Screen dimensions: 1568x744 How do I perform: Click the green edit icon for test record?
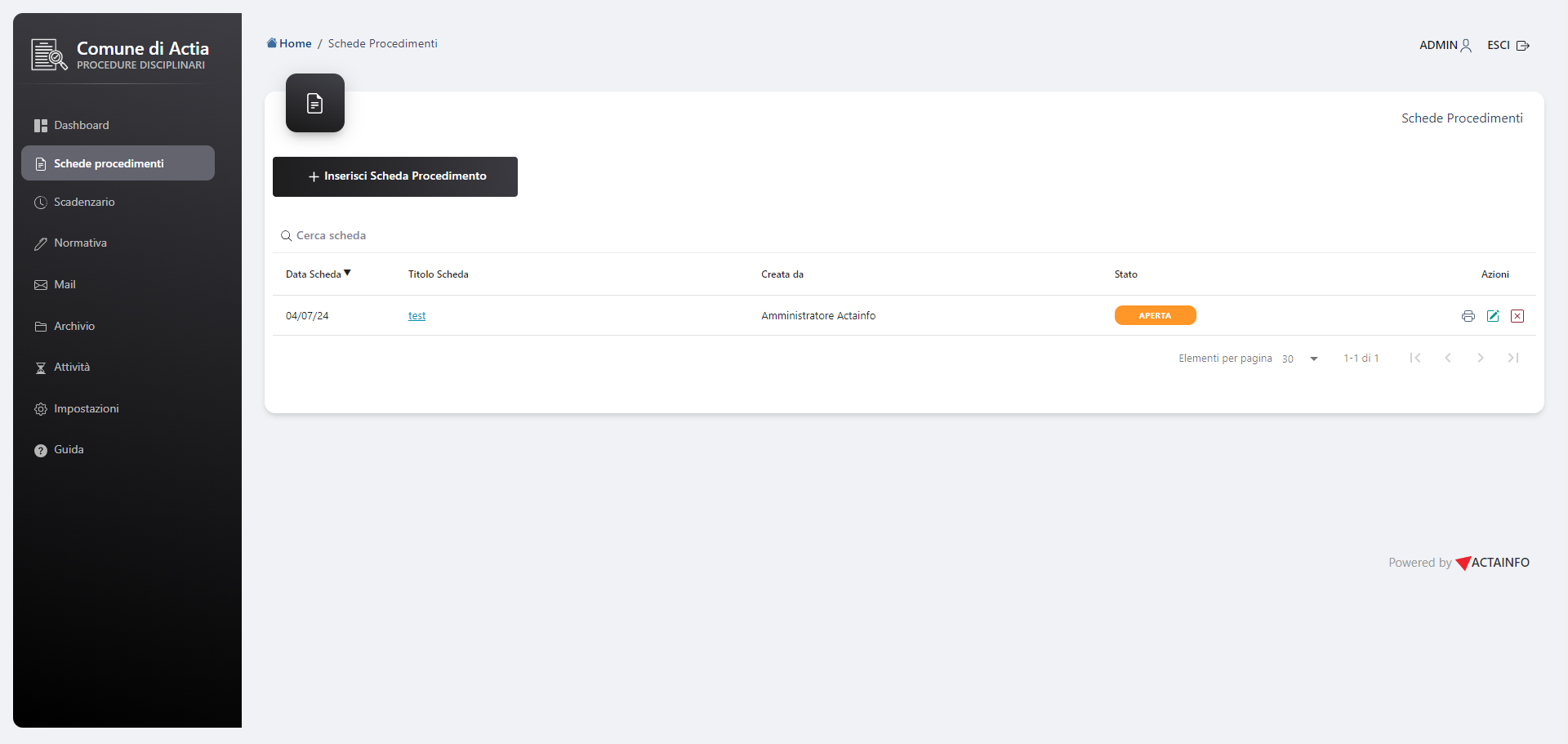(1492, 316)
